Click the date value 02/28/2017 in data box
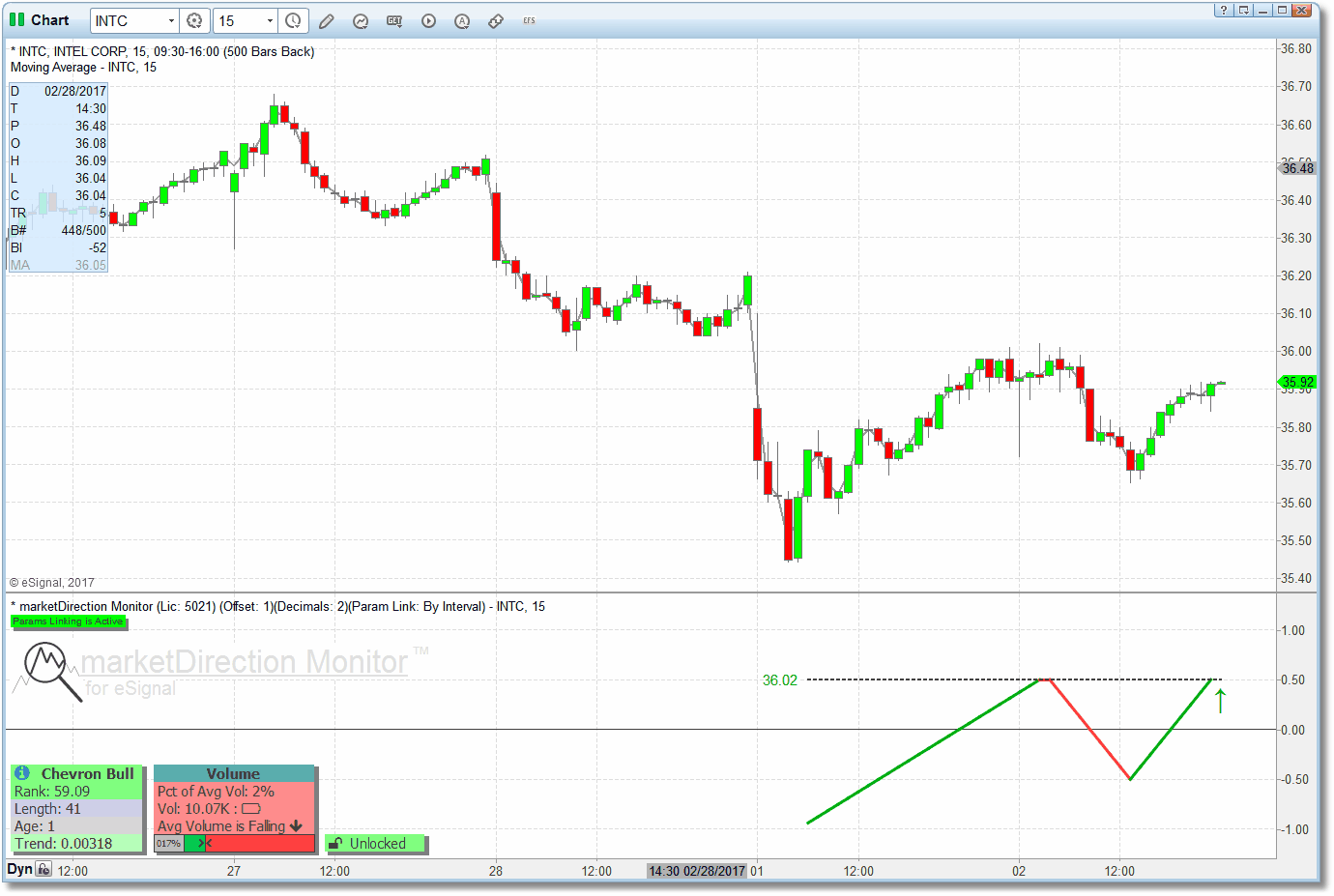Image resolution: width=1334 pixels, height=896 pixels. [x=75, y=91]
